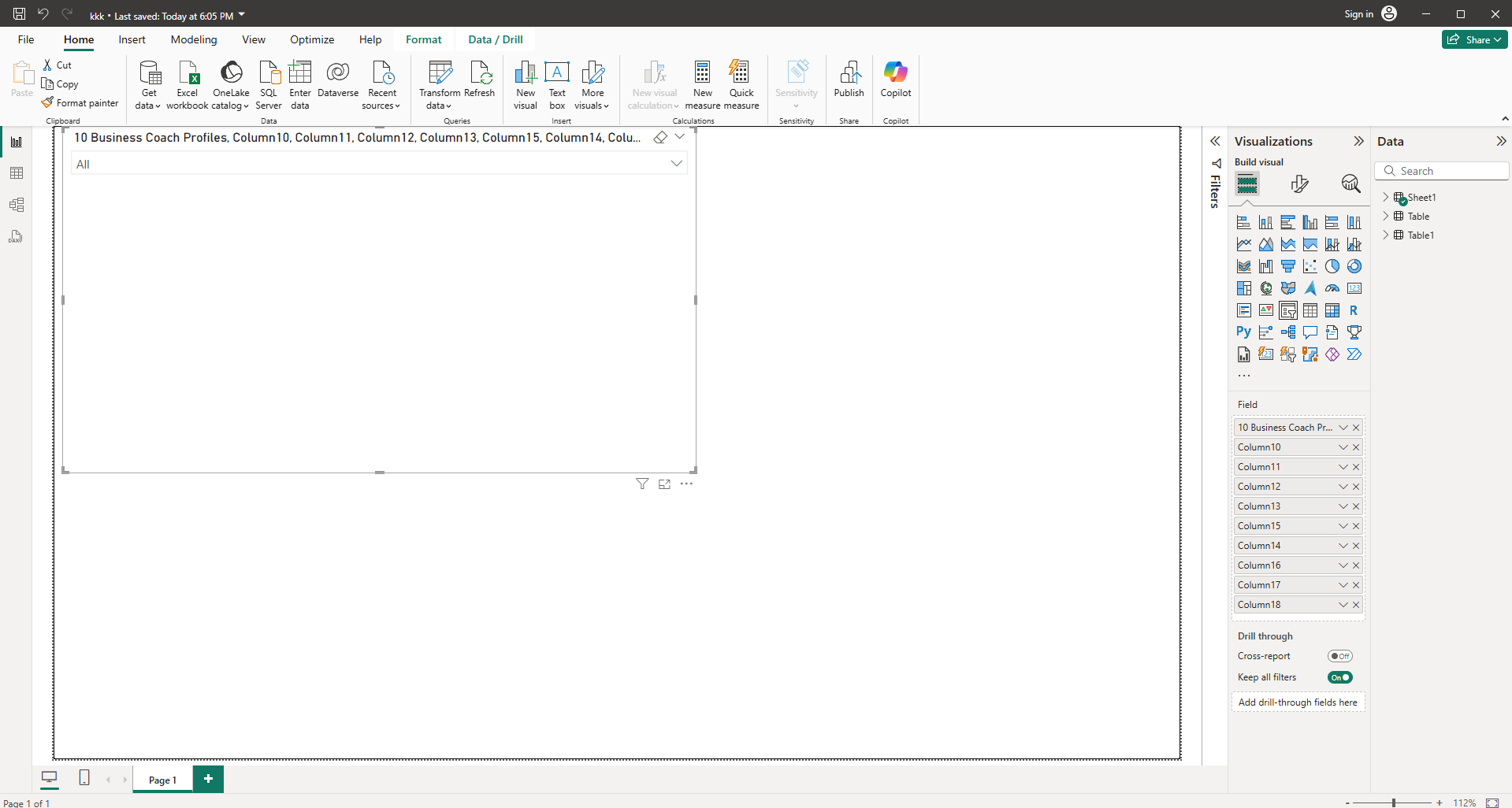
Task: Switch to the Insert tab
Action: click(132, 39)
